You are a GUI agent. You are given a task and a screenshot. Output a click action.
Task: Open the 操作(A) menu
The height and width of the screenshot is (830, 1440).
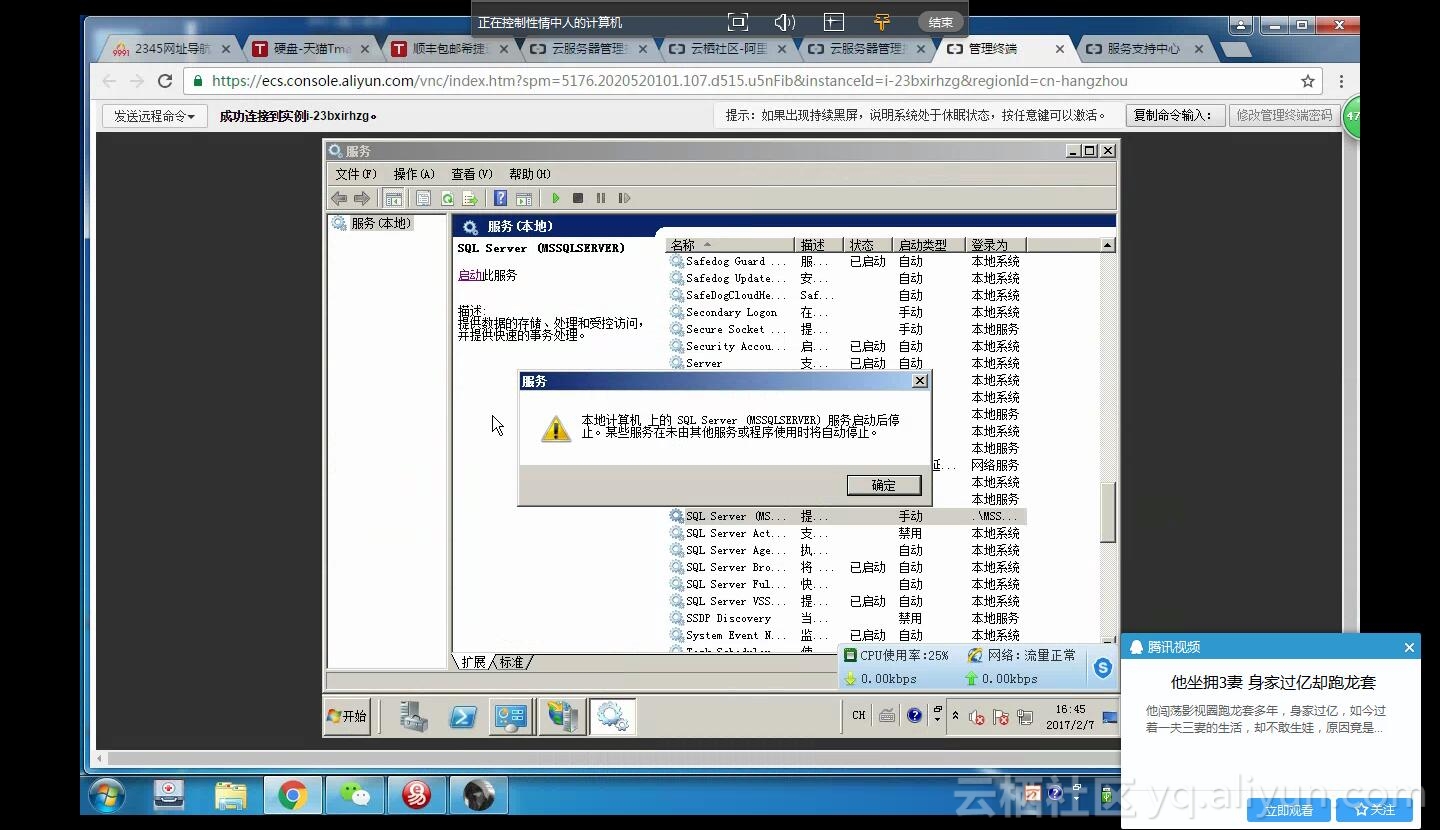pyautogui.click(x=413, y=174)
